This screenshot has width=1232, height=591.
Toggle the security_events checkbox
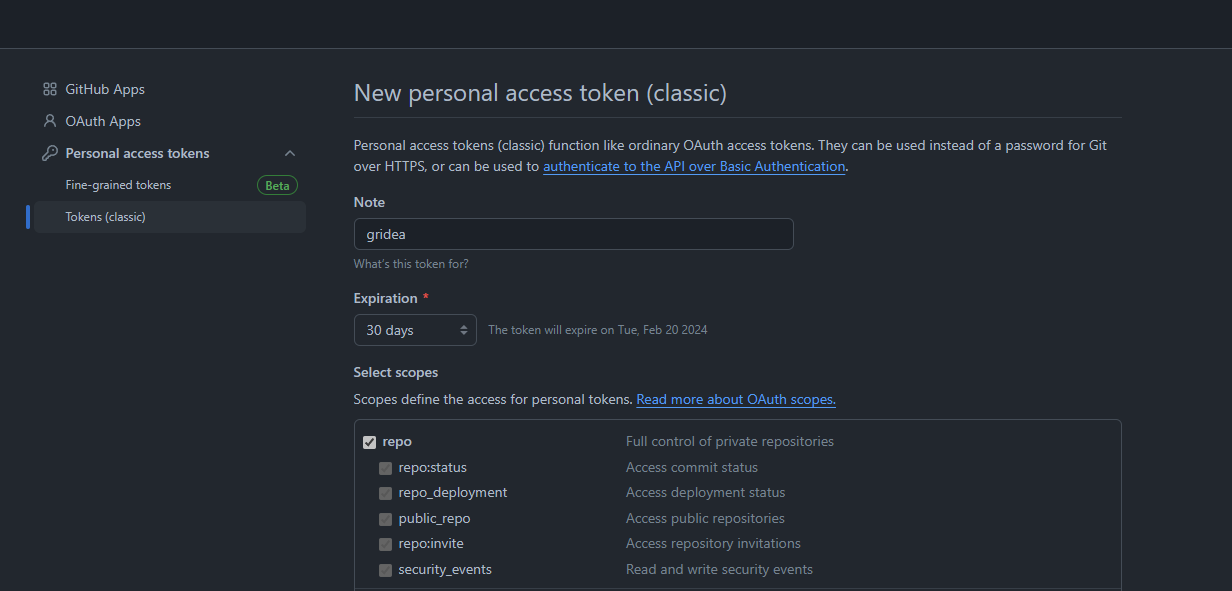[x=385, y=570]
